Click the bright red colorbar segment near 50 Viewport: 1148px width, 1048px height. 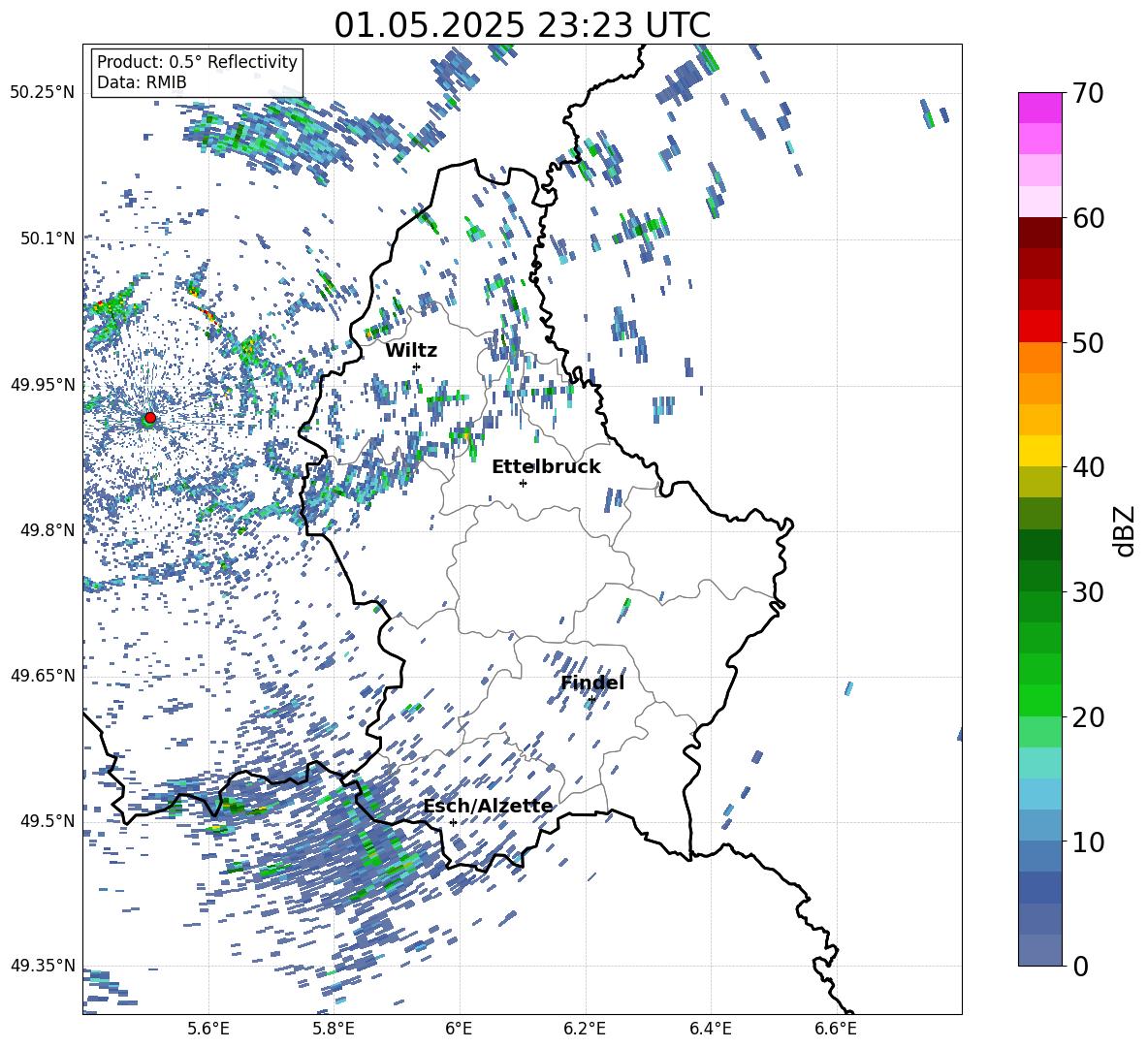point(1040,327)
